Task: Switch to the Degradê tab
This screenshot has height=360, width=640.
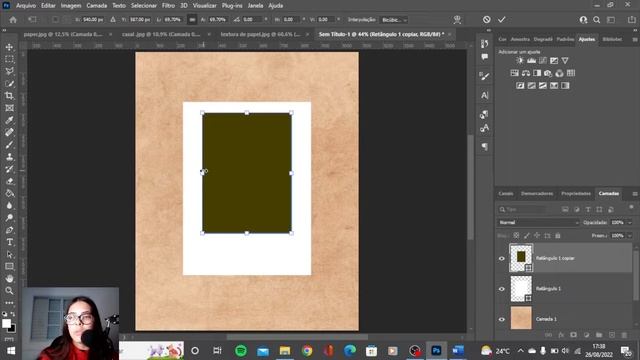Action: 543,39
